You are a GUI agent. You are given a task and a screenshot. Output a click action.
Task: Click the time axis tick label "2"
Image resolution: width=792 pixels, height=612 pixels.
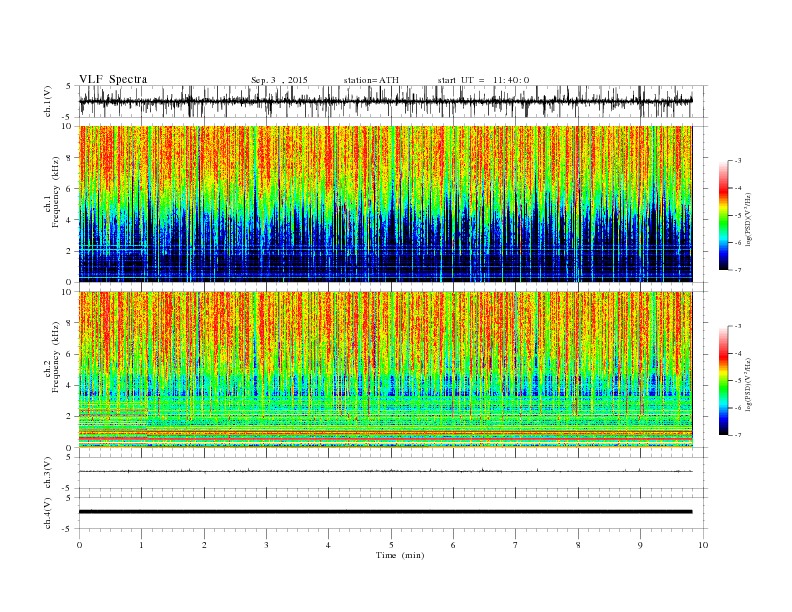204,545
